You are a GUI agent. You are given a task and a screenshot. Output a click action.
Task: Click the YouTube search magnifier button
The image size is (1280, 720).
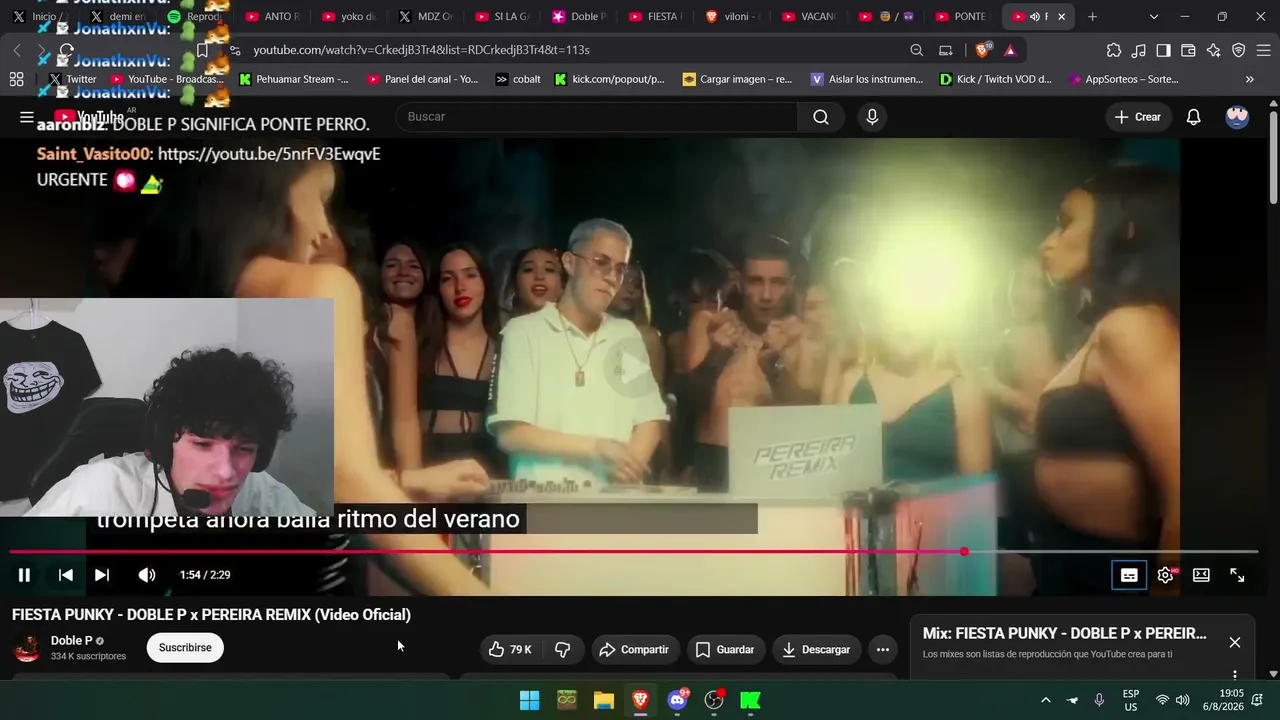pyautogui.click(x=821, y=117)
